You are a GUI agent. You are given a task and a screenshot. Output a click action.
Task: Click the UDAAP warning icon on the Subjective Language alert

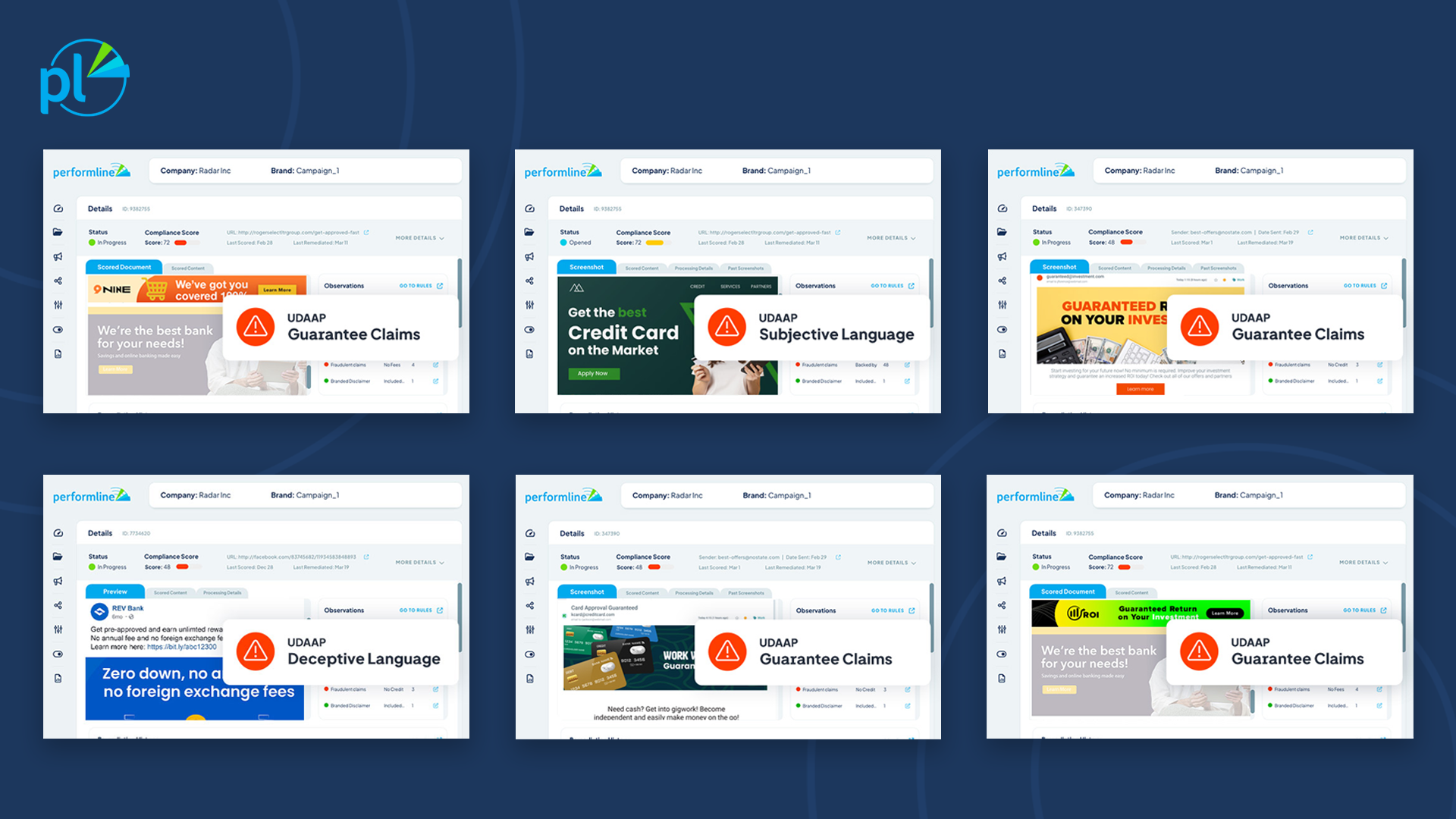726,327
